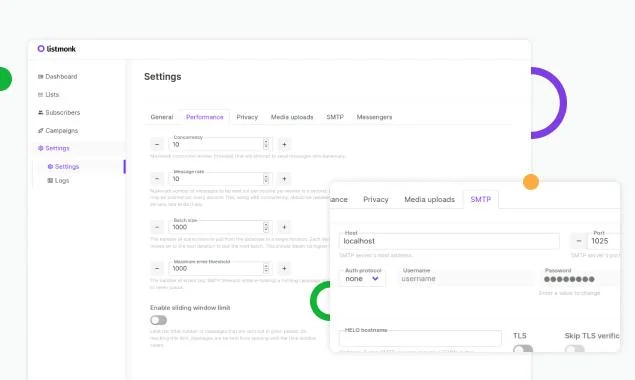Increase the Batch size with plus

[284, 227]
